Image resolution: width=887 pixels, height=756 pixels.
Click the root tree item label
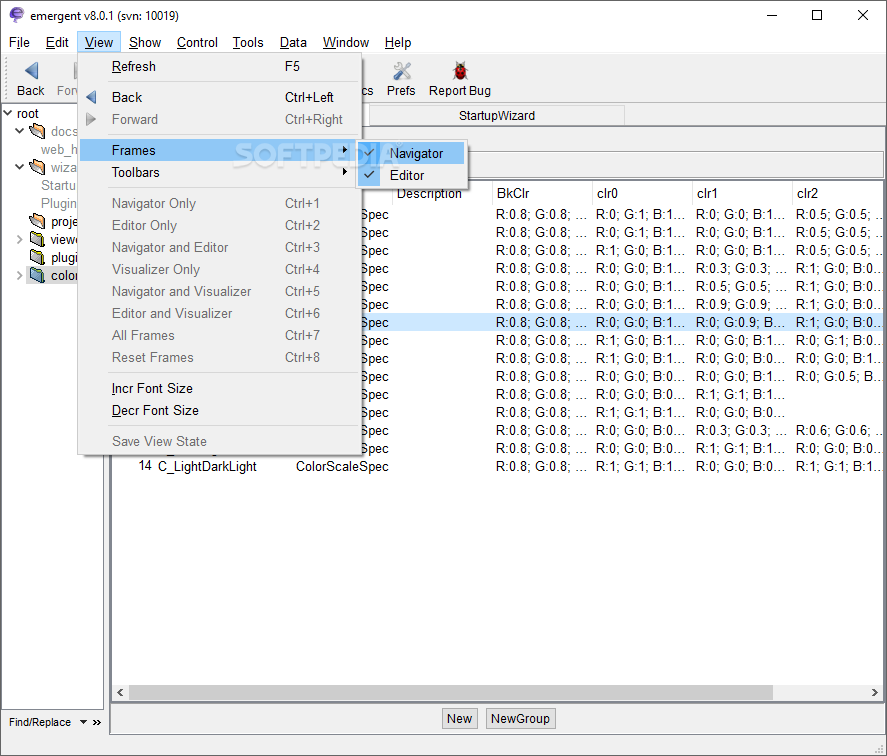(28, 113)
